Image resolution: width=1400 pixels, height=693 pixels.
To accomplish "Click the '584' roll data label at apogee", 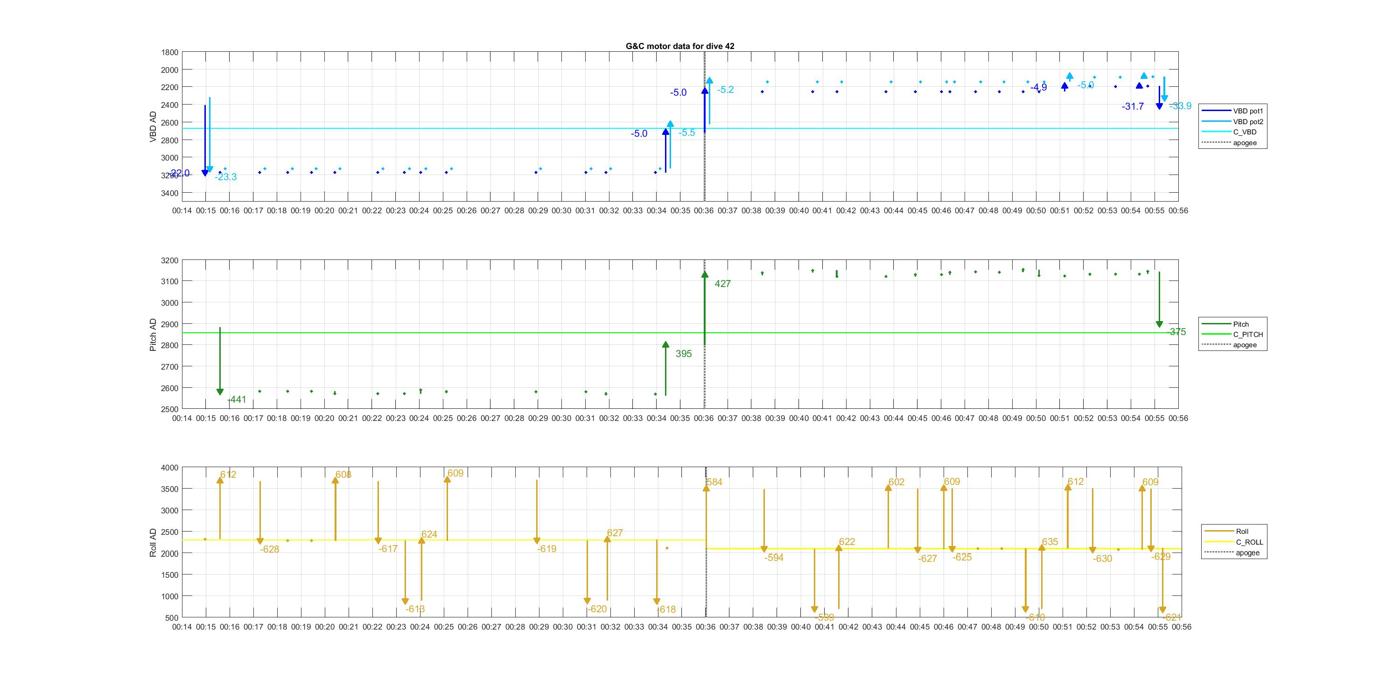I will 714,483.
